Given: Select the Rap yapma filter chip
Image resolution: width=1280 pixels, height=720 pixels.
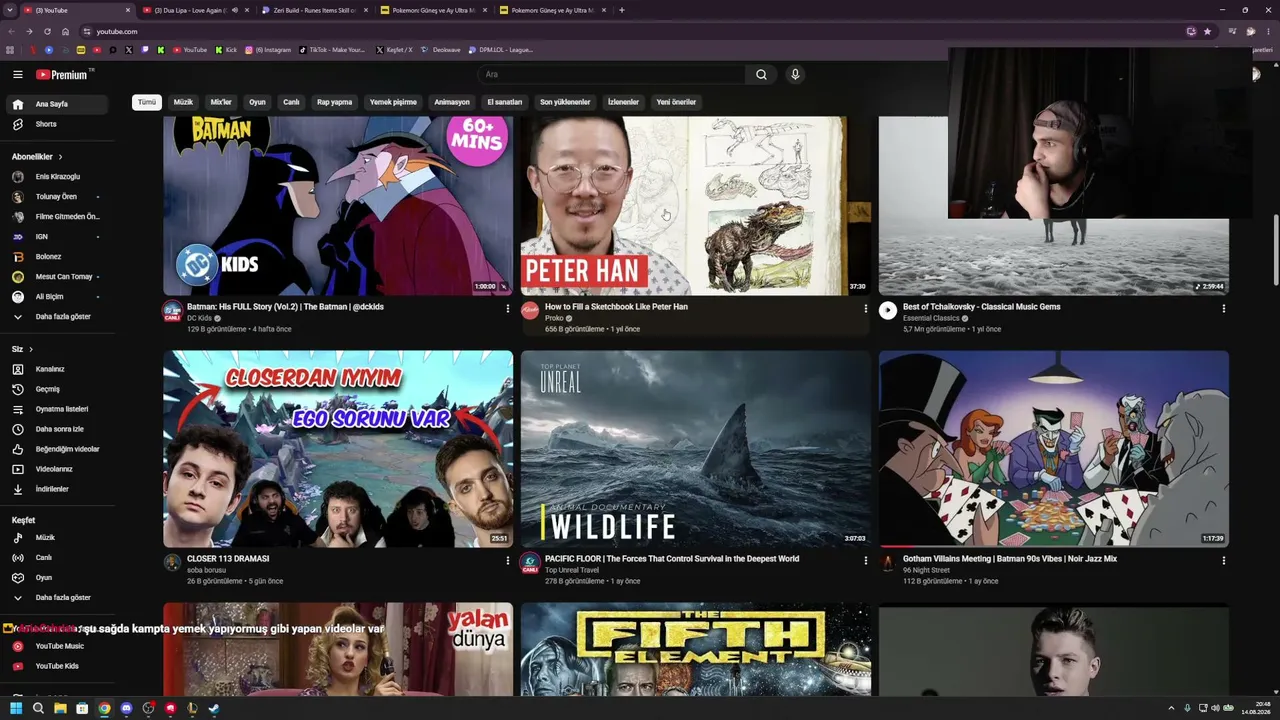Looking at the screenshot, I should tap(335, 102).
